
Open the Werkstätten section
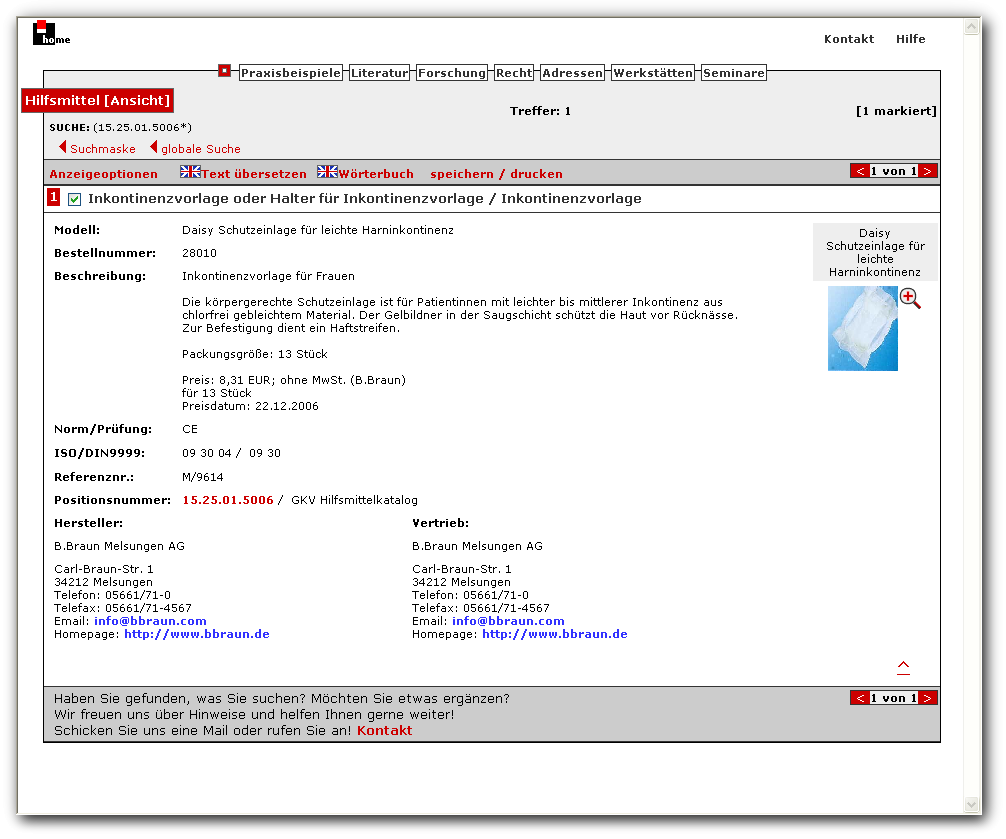tap(654, 71)
